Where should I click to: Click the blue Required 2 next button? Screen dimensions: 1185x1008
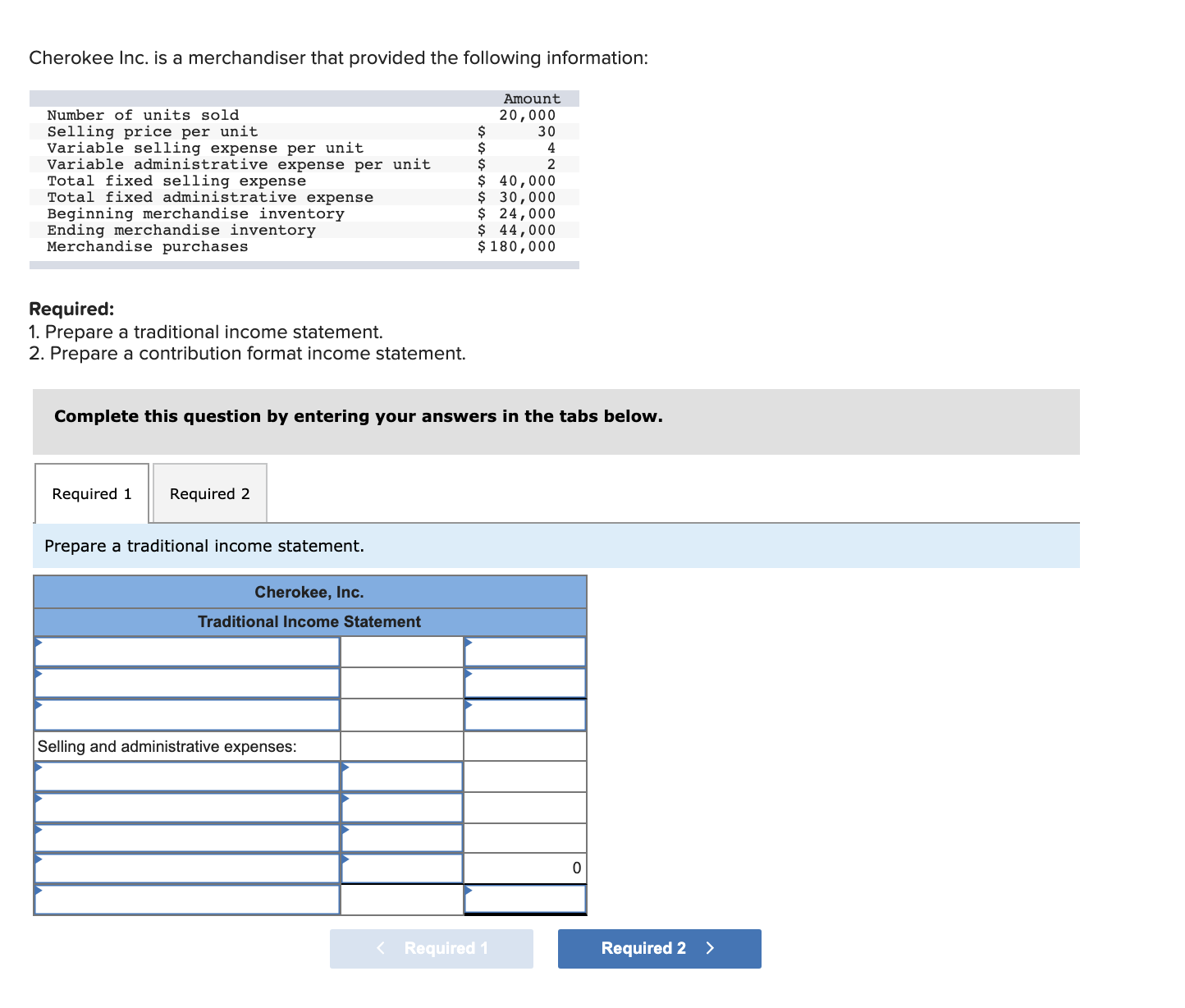(660, 948)
